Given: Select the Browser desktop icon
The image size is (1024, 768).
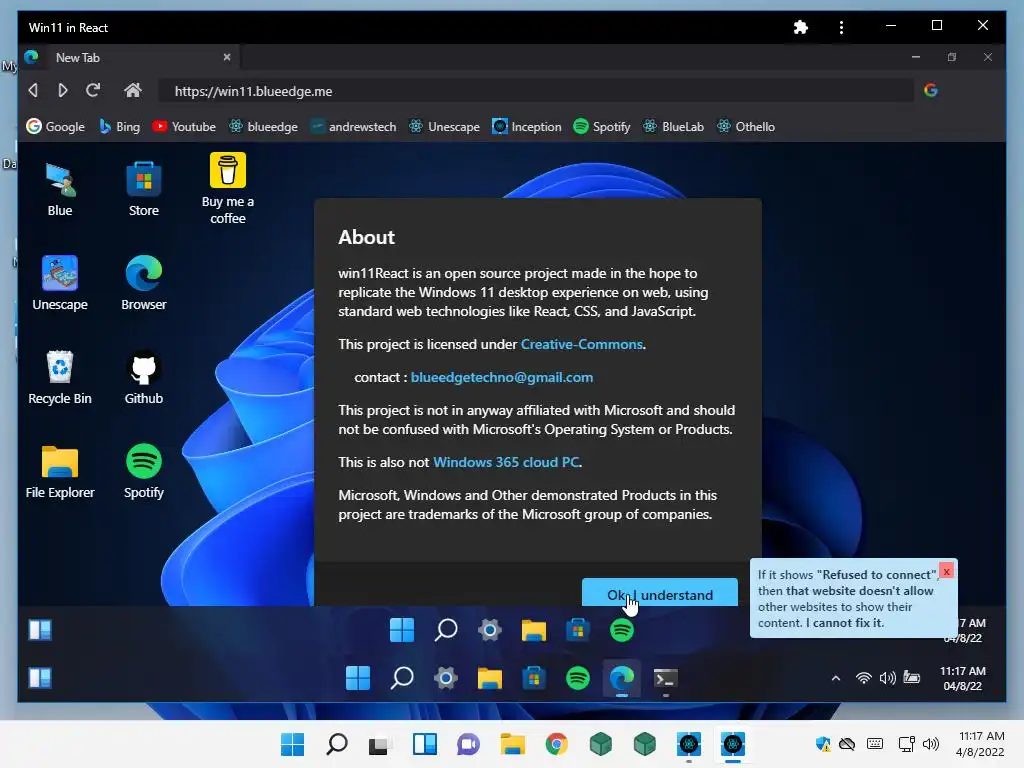Looking at the screenshot, I should [x=144, y=283].
